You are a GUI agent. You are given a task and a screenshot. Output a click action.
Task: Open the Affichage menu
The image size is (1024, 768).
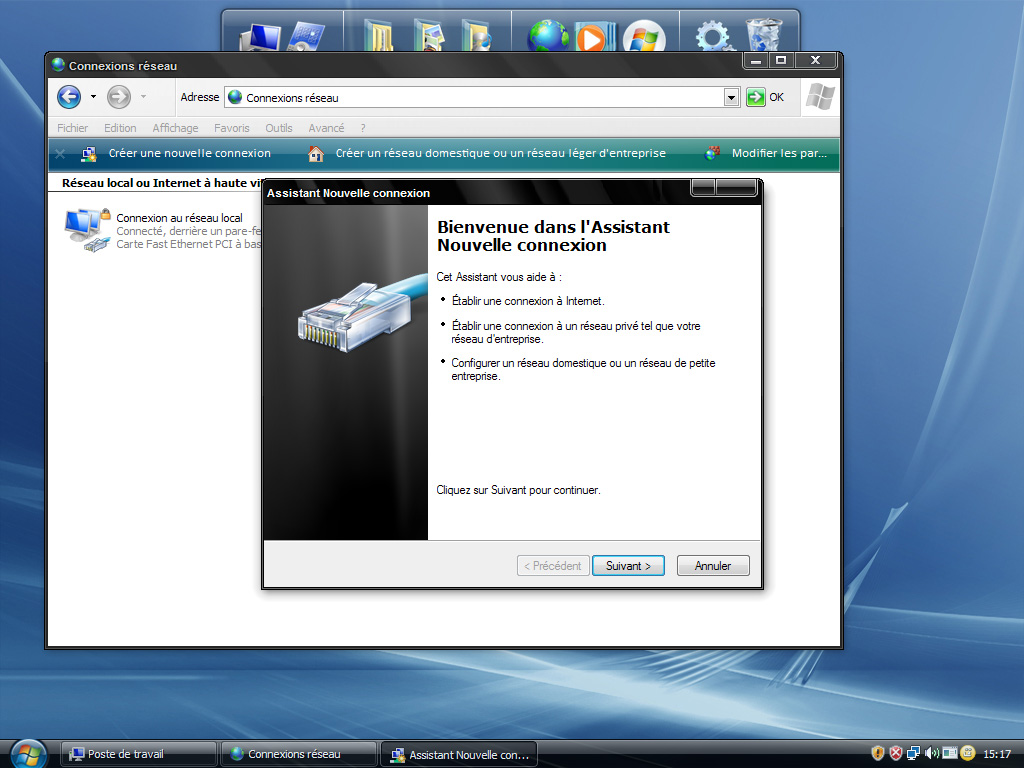tap(175, 128)
